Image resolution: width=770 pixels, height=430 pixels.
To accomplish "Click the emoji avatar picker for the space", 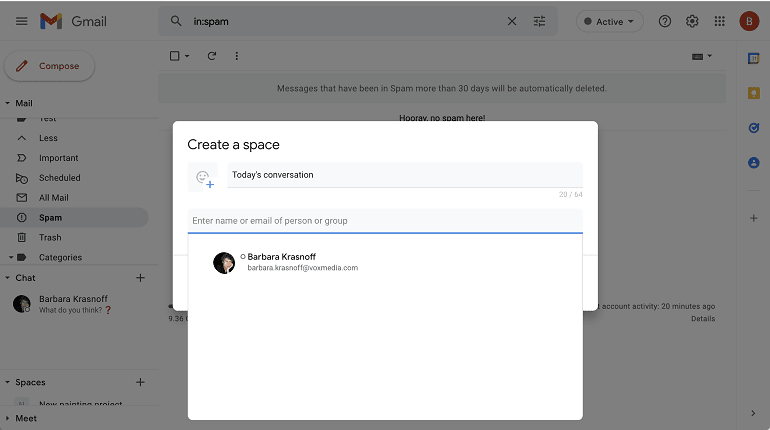I will pos(203,177).
